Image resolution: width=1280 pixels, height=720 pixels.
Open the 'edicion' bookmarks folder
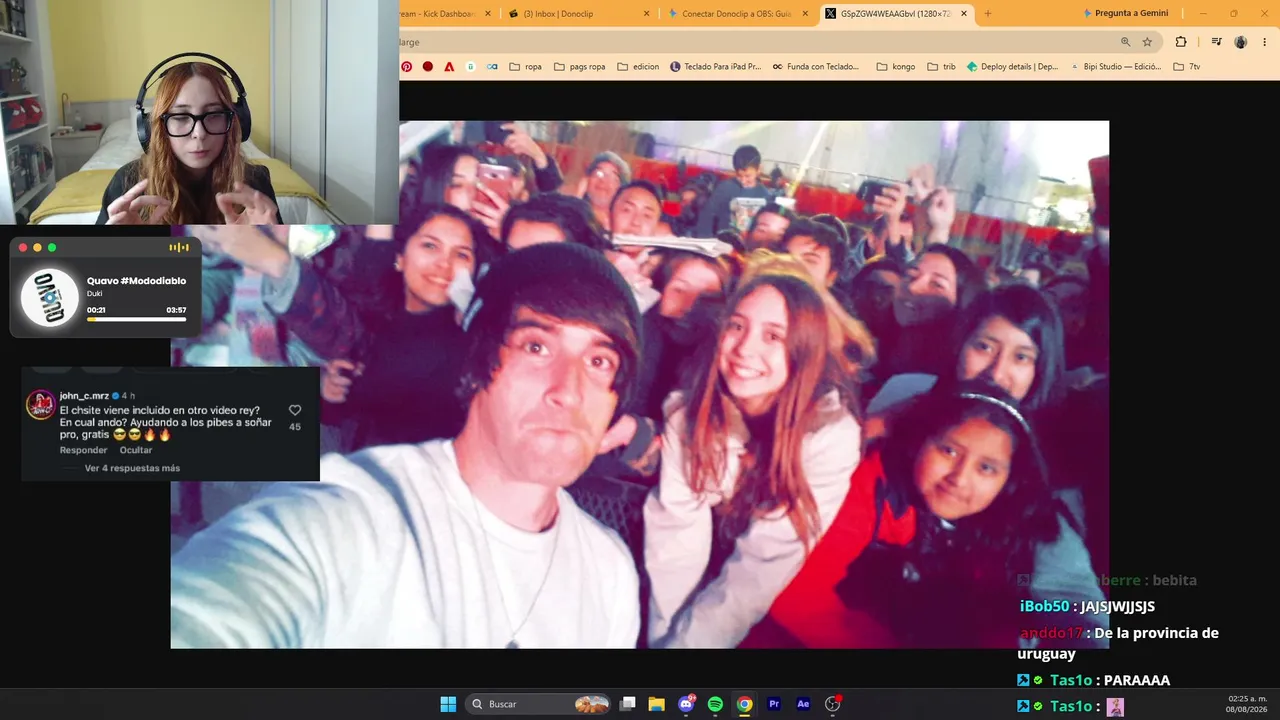click(x=638, y=67)
